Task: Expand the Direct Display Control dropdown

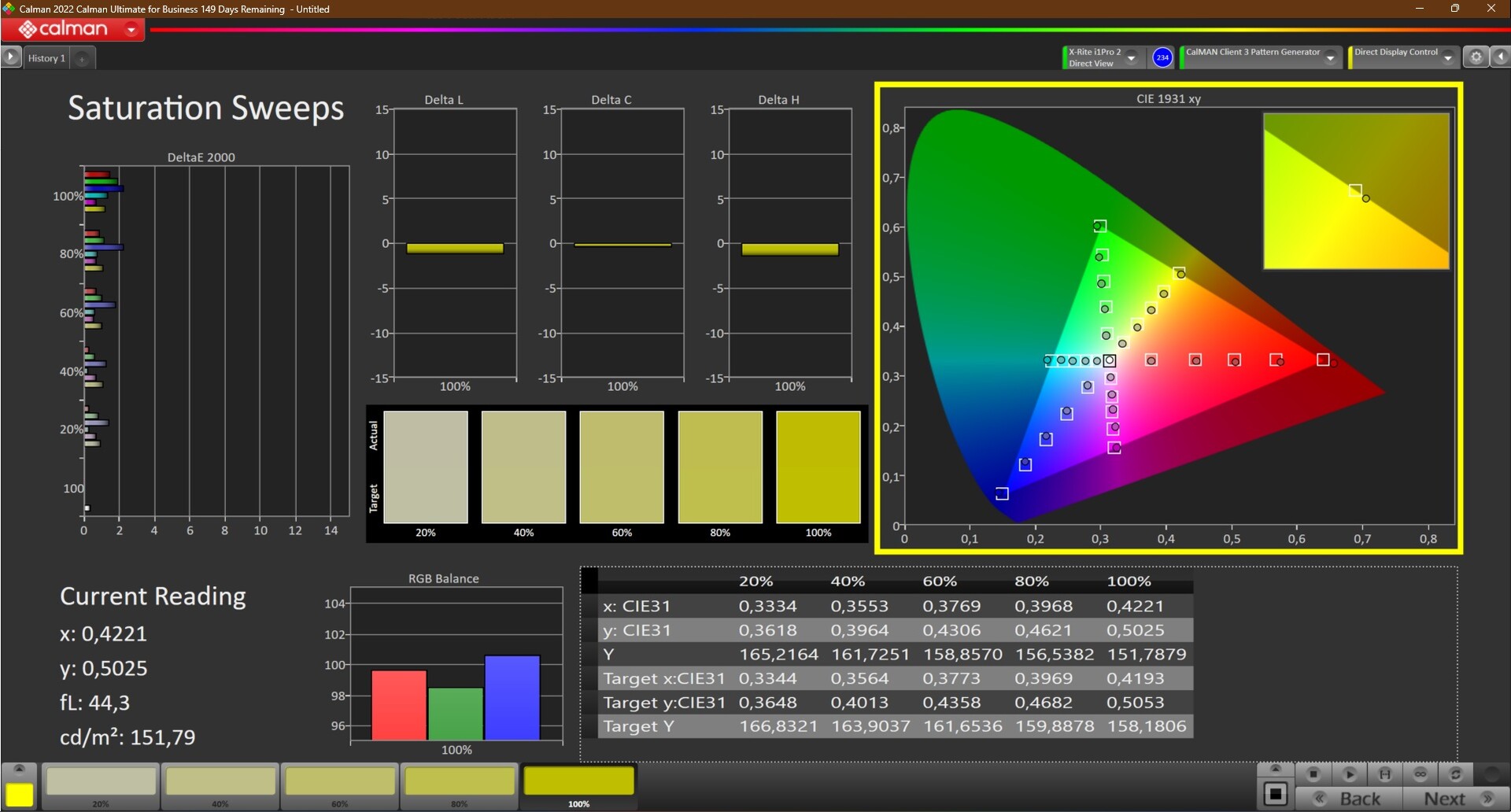Action: coord(1448,57)
